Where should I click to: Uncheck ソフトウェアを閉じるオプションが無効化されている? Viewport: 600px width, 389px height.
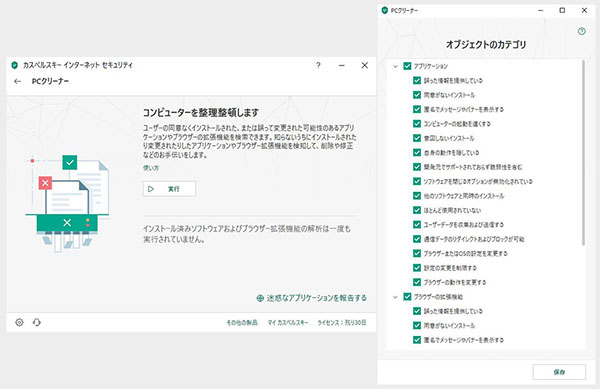[x=417, y=181]
